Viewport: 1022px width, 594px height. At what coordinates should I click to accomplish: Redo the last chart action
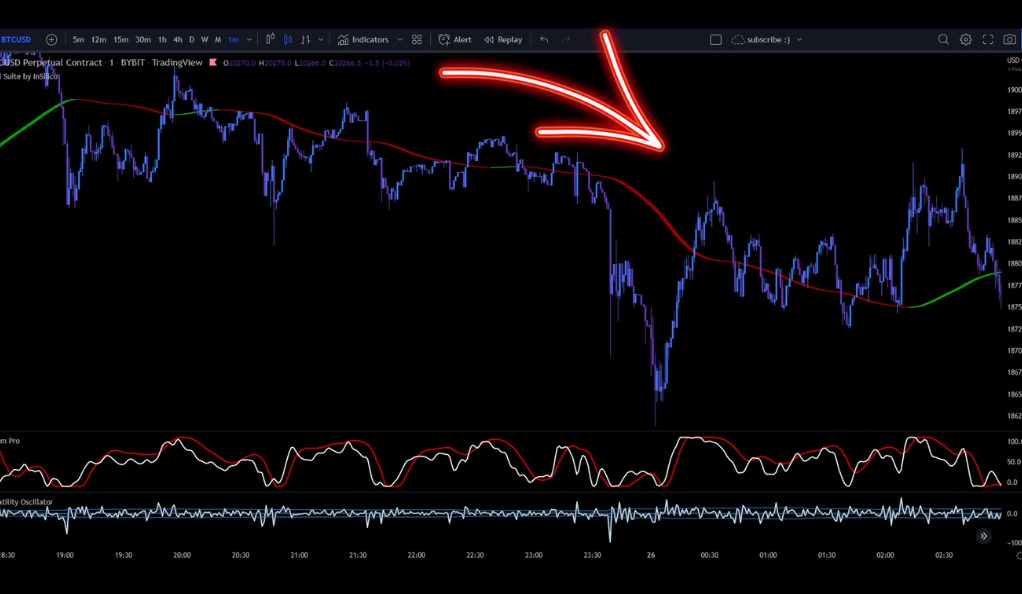pos(566,40)
